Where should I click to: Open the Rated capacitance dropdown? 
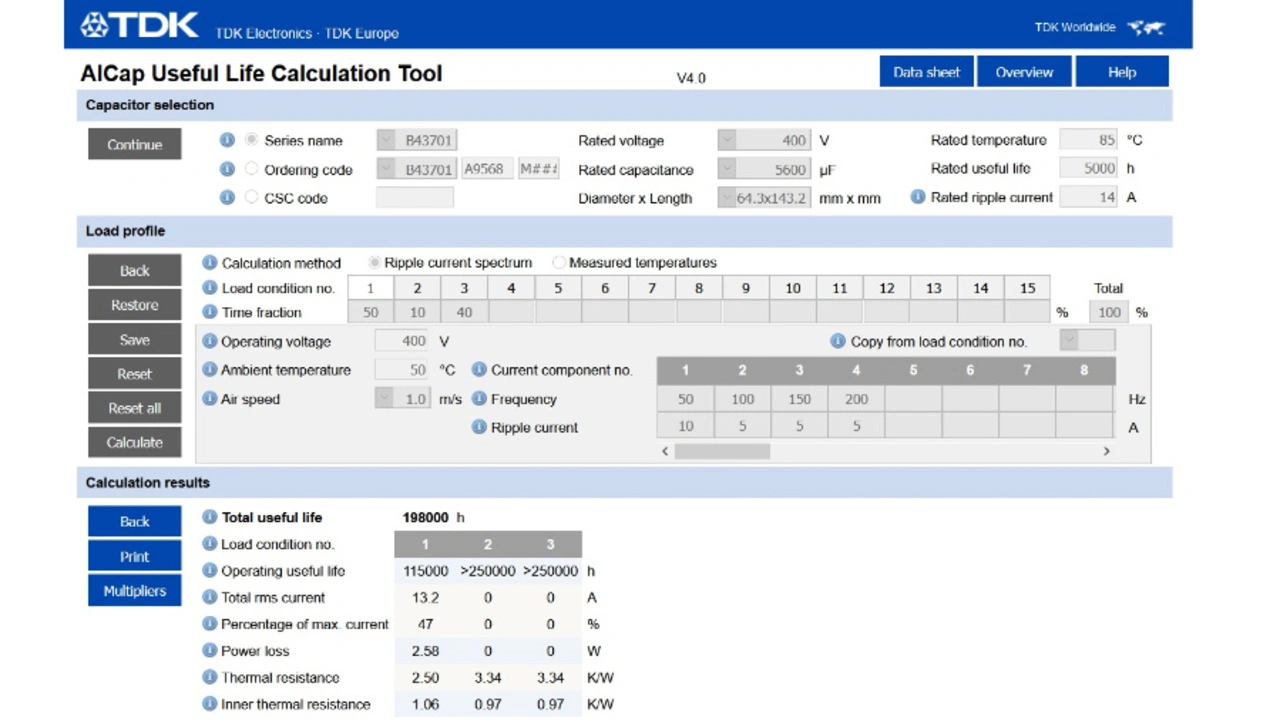point(727,170)
